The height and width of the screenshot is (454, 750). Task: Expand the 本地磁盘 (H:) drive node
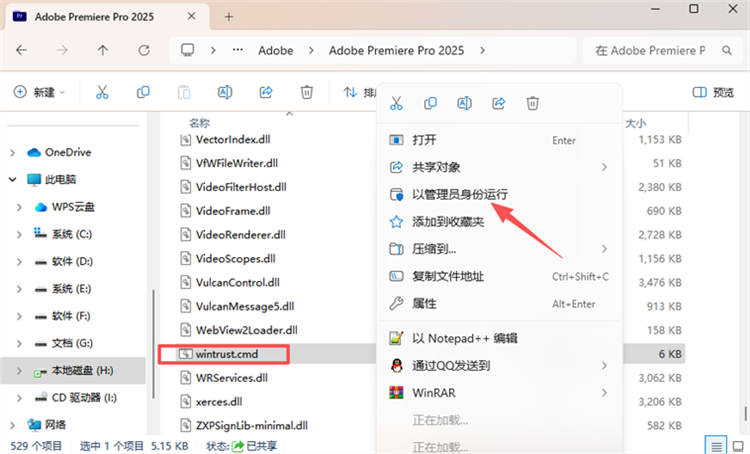coord(19,371)
